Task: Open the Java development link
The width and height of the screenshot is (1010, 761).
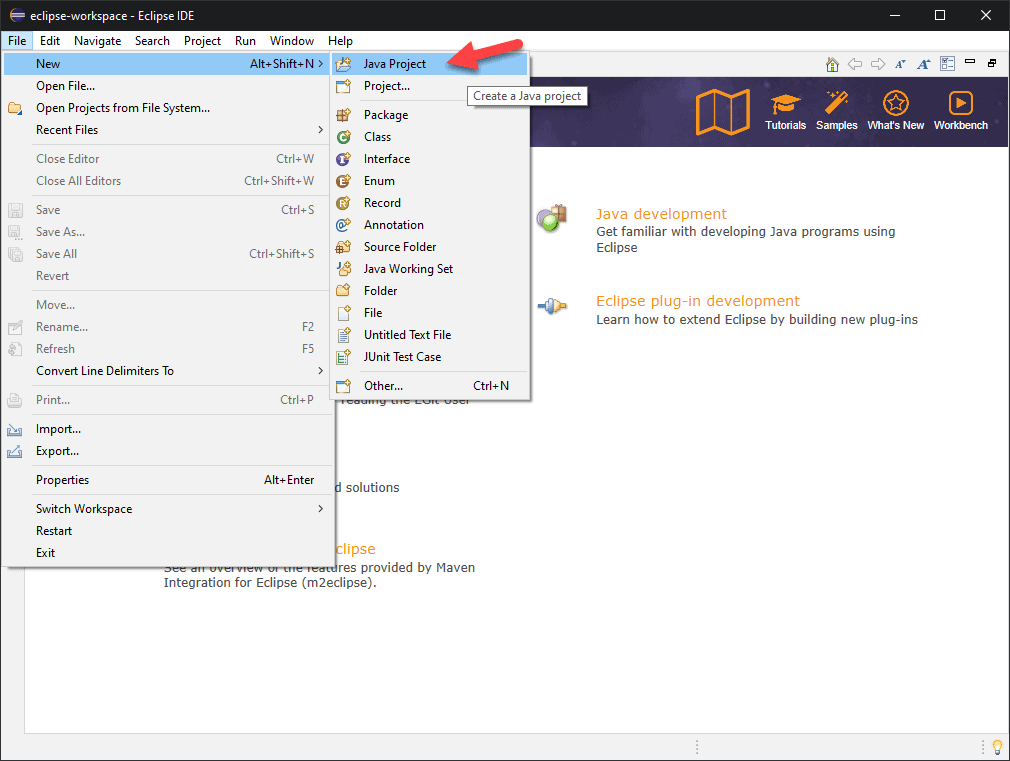Action: 661,214
